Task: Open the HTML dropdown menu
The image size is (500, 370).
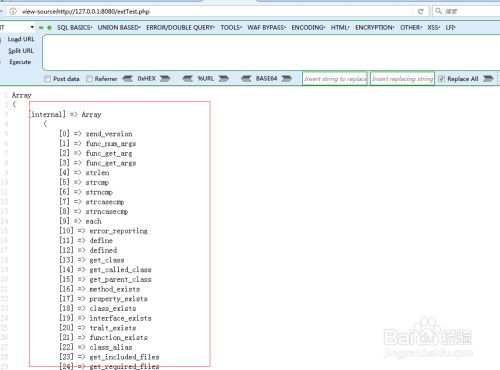Action: click(x=340, y=28)
